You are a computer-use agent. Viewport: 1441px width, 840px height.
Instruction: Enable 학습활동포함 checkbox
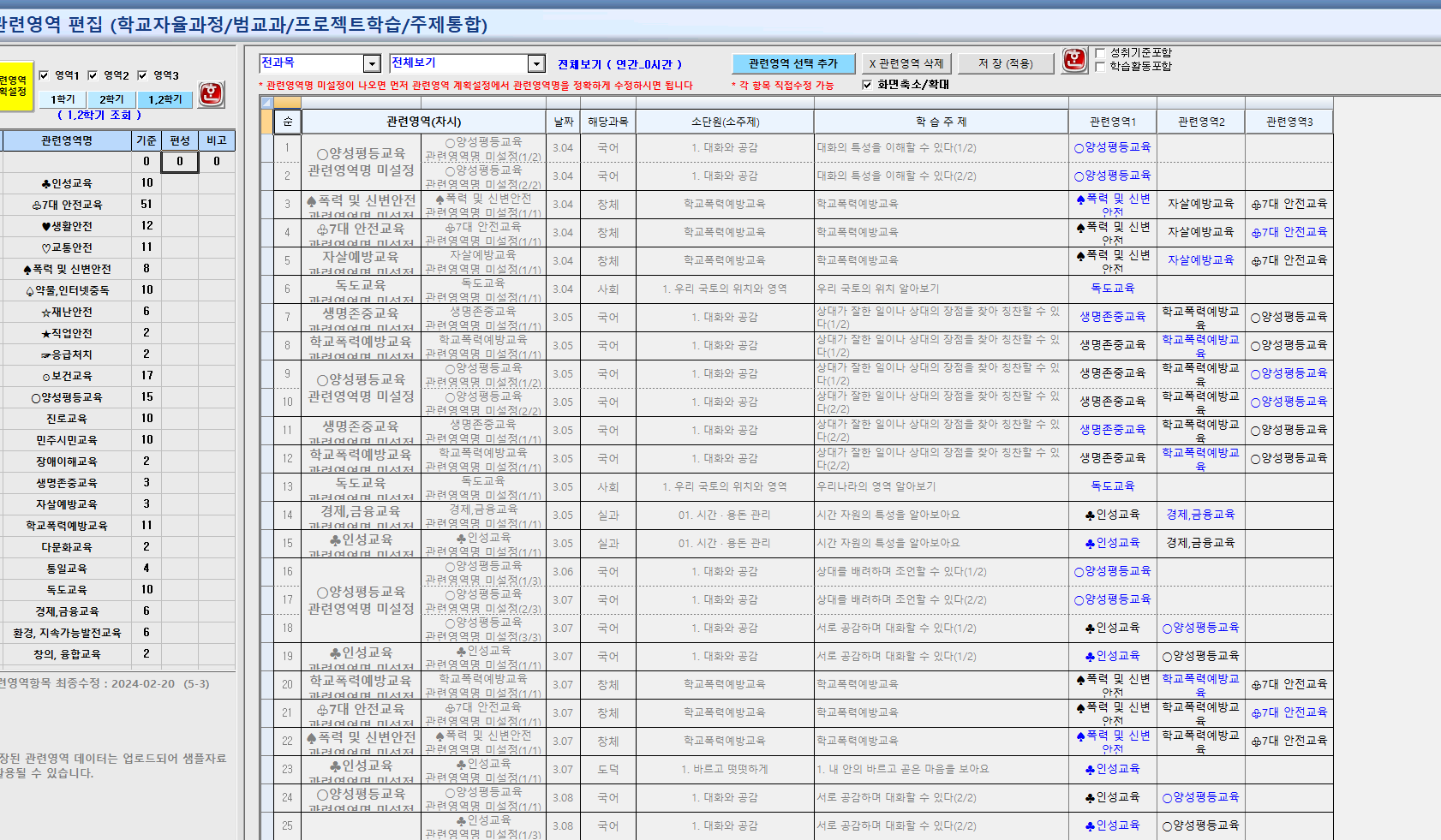(x=1100, y=67)
